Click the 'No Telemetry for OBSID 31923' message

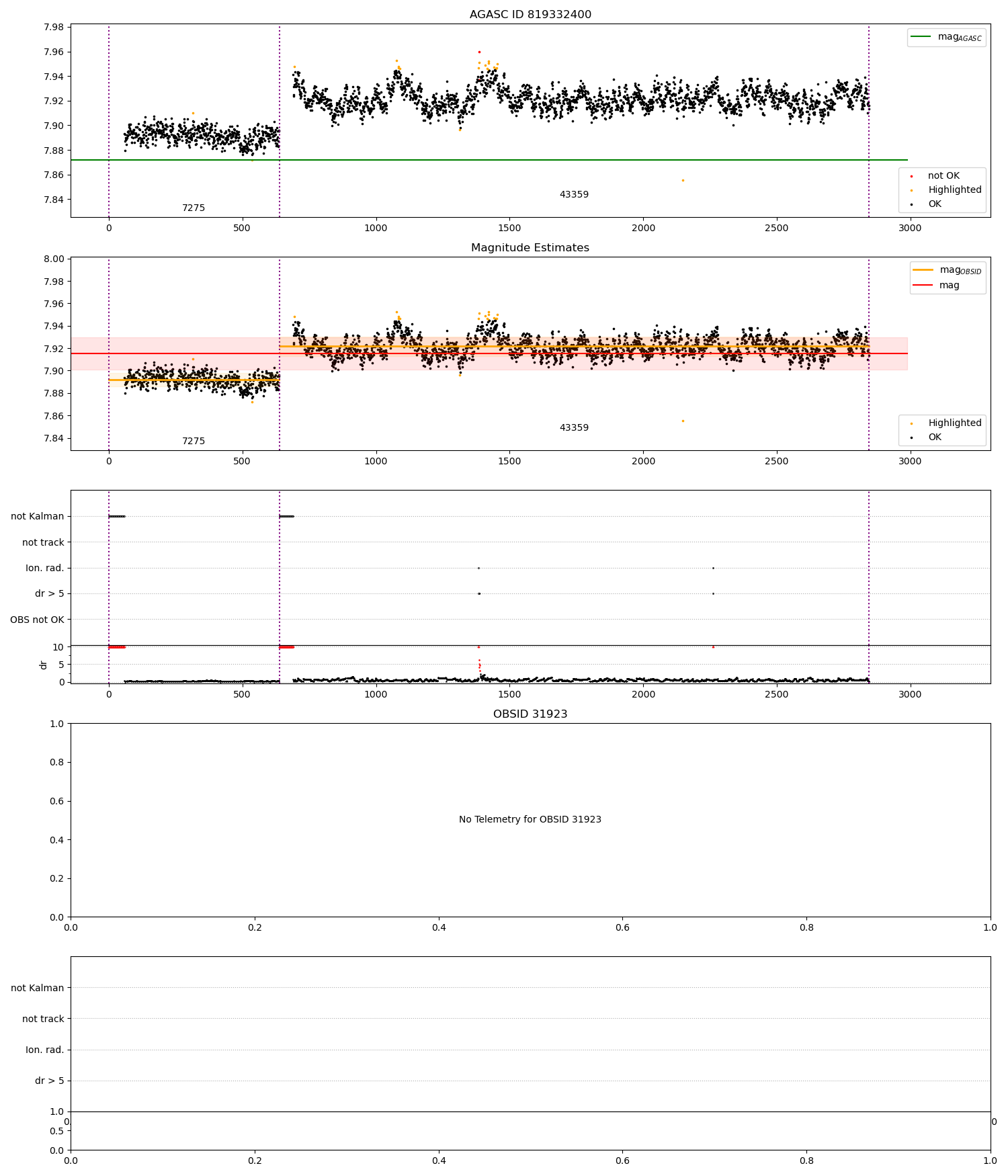coord(530,820)
